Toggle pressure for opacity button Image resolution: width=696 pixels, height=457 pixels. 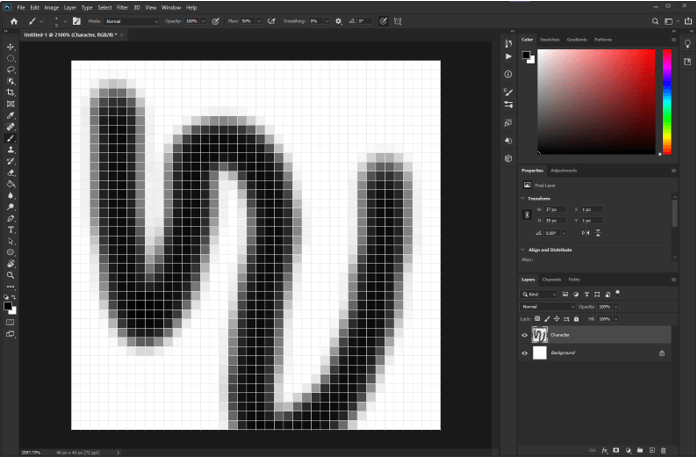pos(216,21)
